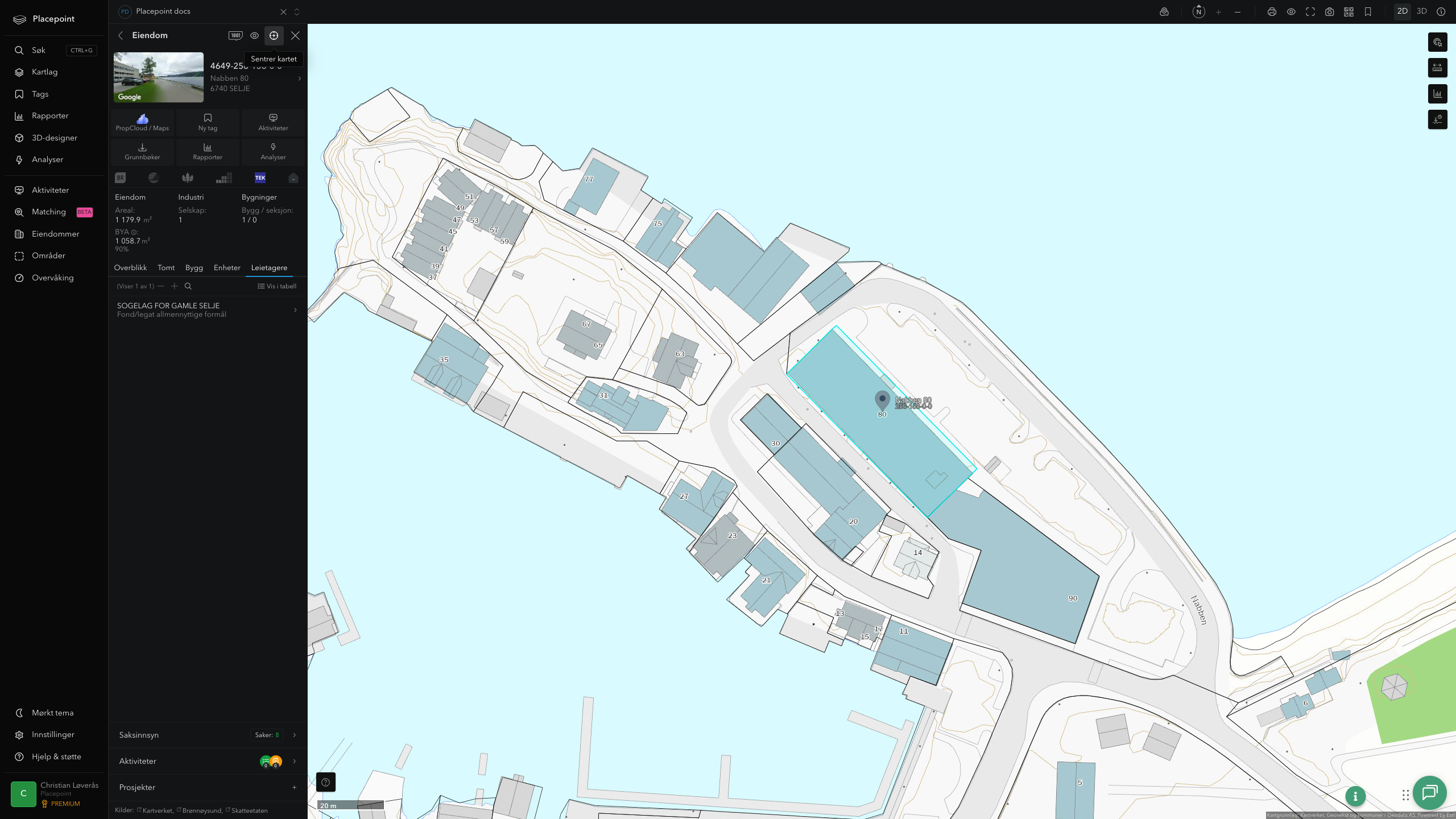Print the map view
Image resolution: width=1456 pixels, height=819 pixels.
pos(1272,12)
